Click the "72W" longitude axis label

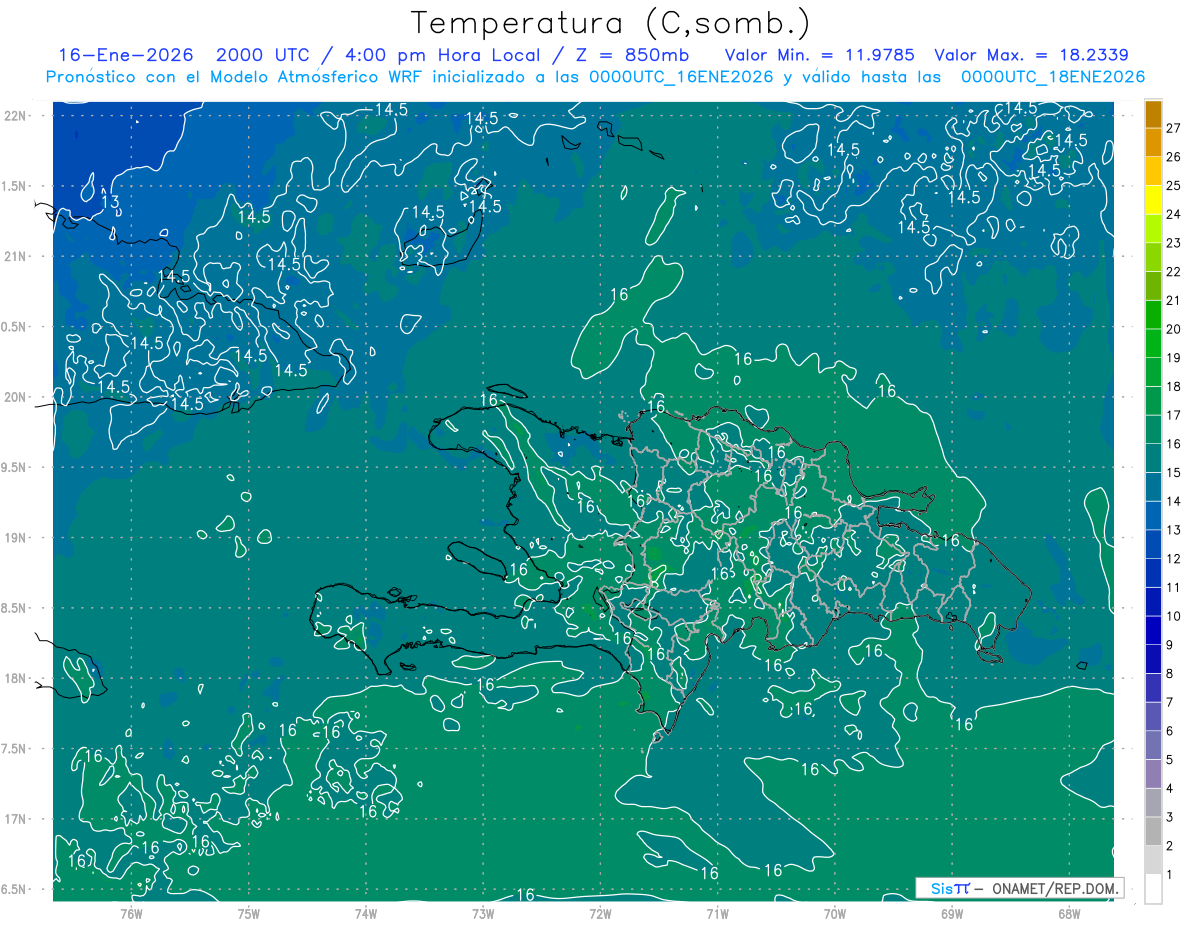600,913
